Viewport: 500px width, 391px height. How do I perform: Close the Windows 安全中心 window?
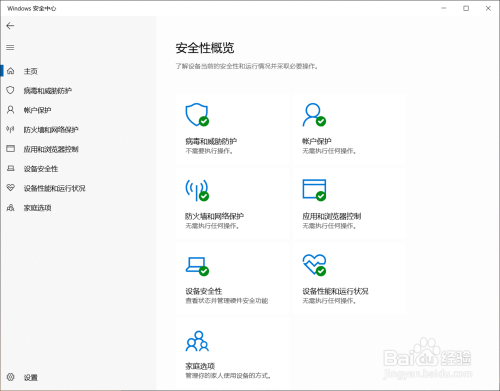tap(488, 8)
